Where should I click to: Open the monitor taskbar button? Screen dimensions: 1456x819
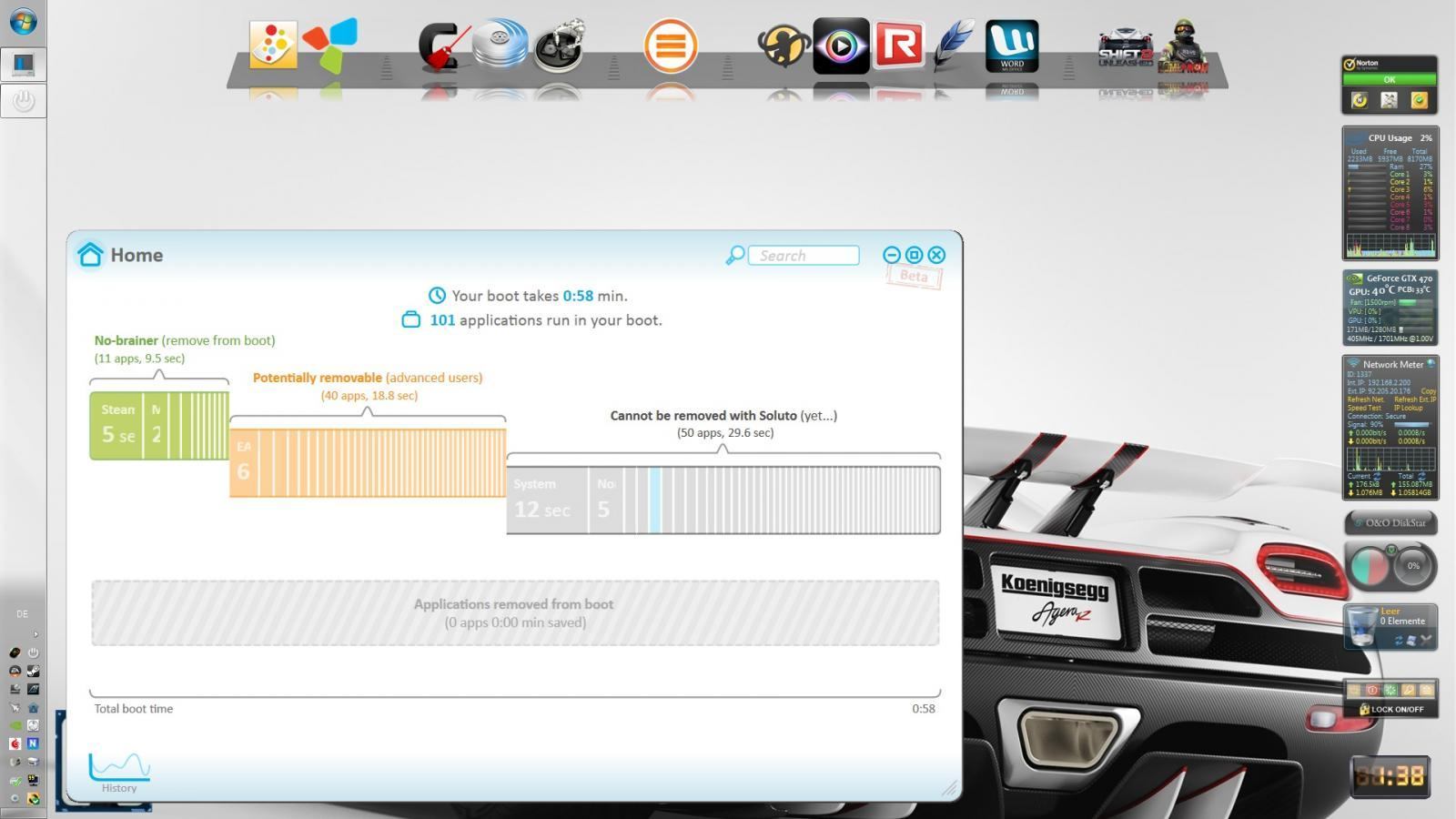(x=23, y=64)
